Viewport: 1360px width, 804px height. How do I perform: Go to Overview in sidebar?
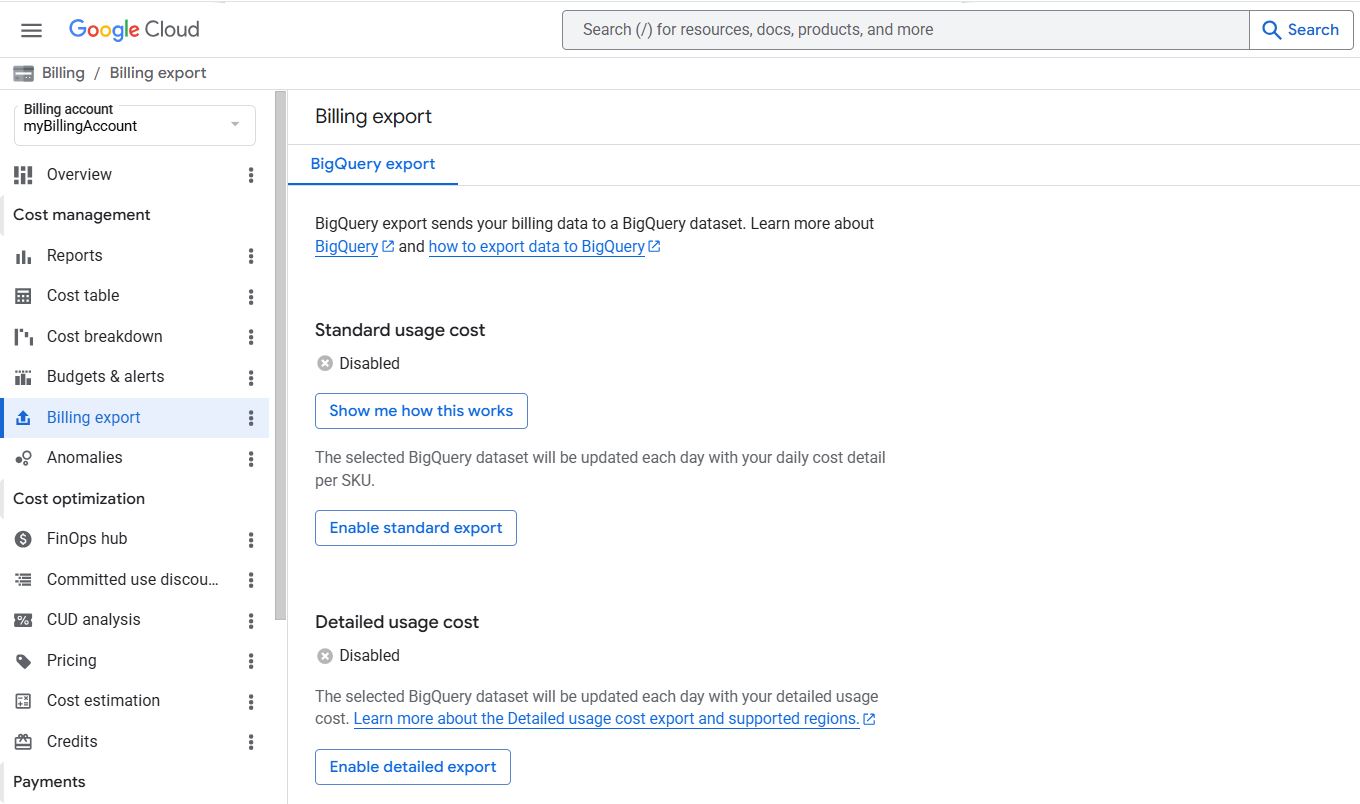79,175
